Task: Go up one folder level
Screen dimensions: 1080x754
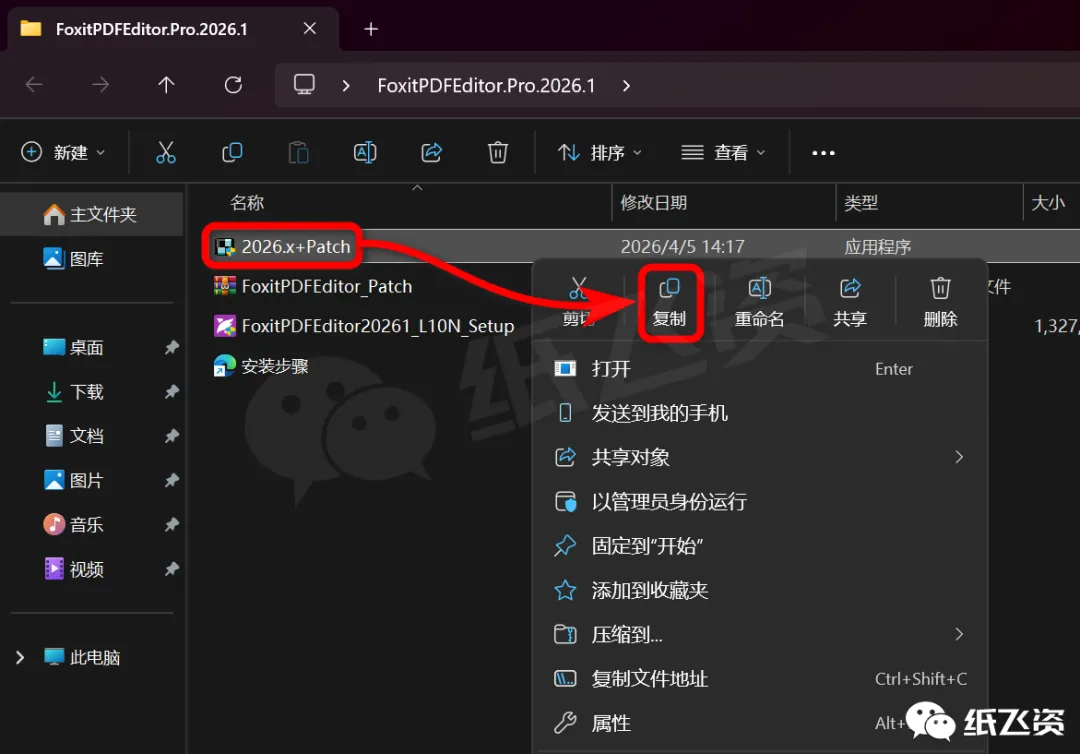Action: tap(166, 85)
